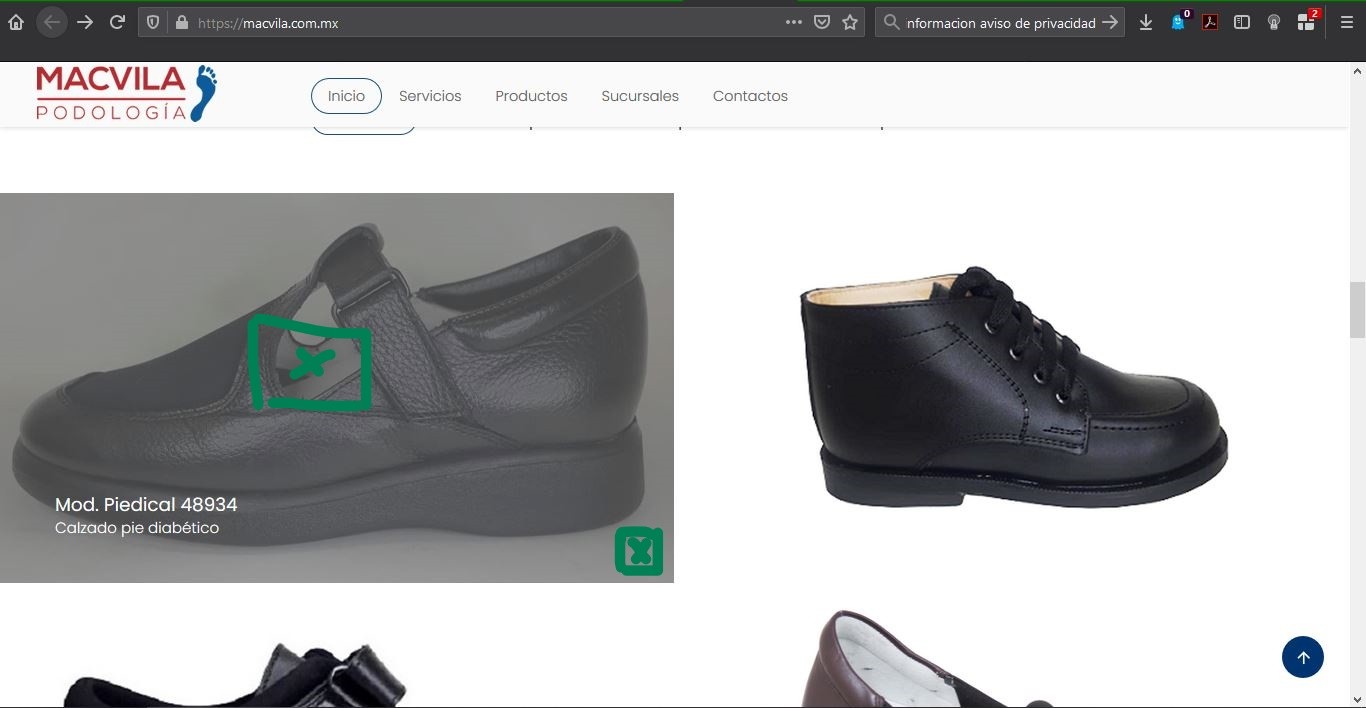Go forward to the next page
1366x708 pixels.
pyautogui.click(x=85, y=22)
